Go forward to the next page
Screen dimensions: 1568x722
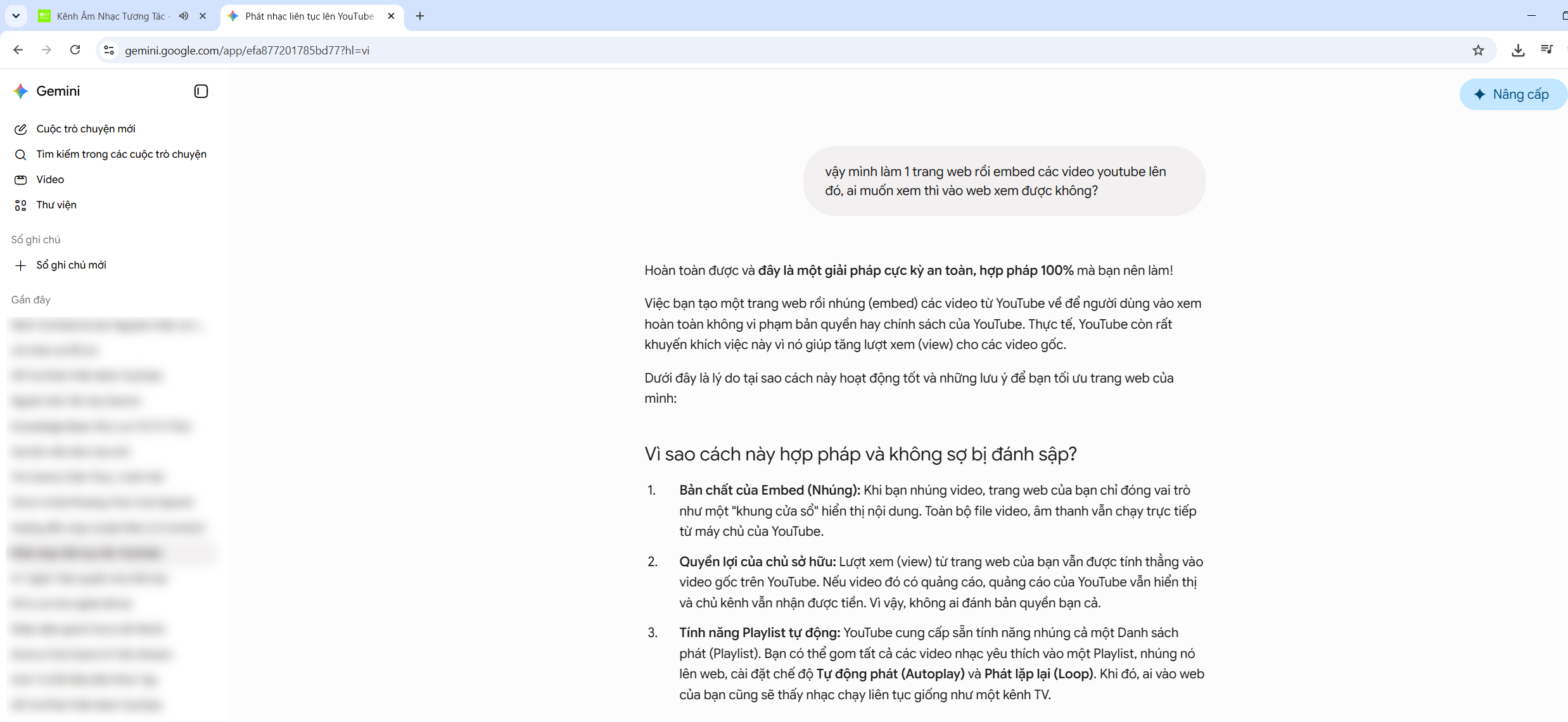pos(46,50)
